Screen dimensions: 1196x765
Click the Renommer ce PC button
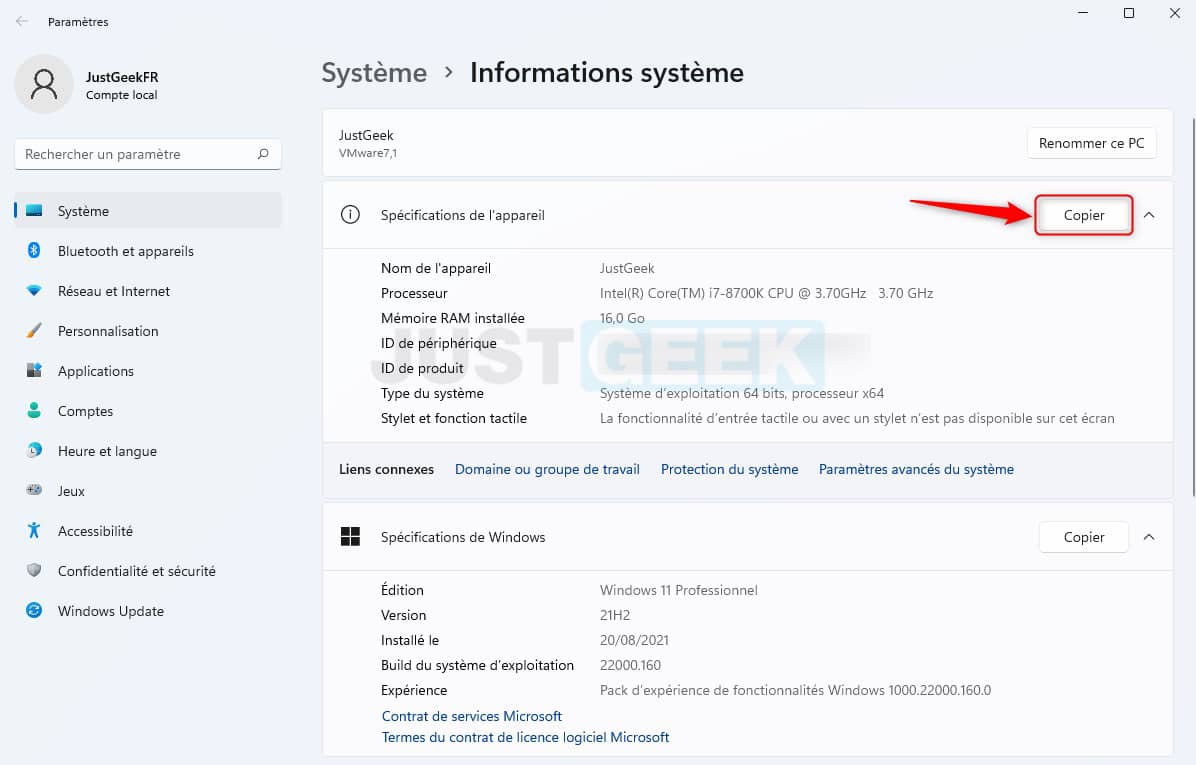click(x=1092, y=143)
